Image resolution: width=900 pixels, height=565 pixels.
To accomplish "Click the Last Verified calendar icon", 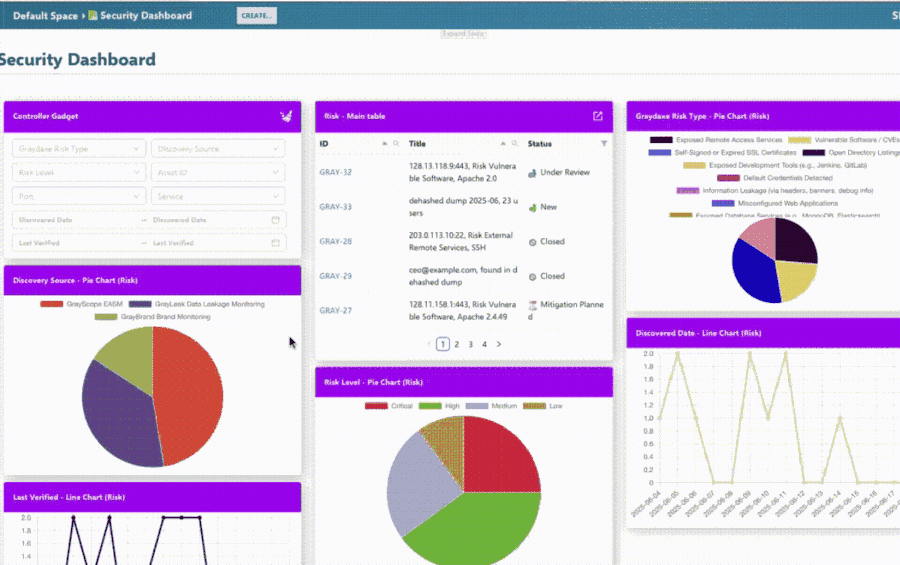I will [276, 243].
